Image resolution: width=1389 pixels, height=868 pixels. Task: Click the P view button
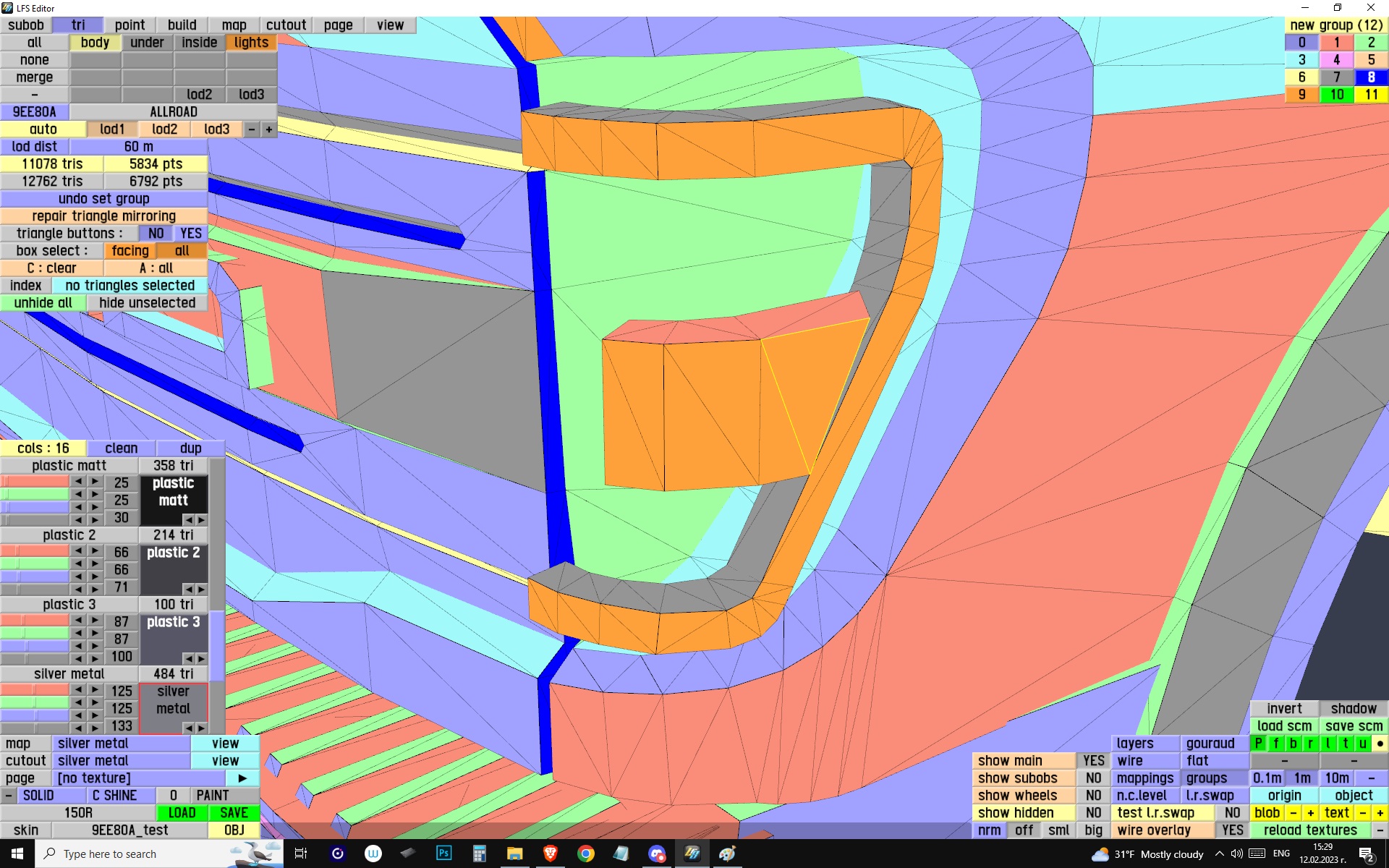[1258, 743]
